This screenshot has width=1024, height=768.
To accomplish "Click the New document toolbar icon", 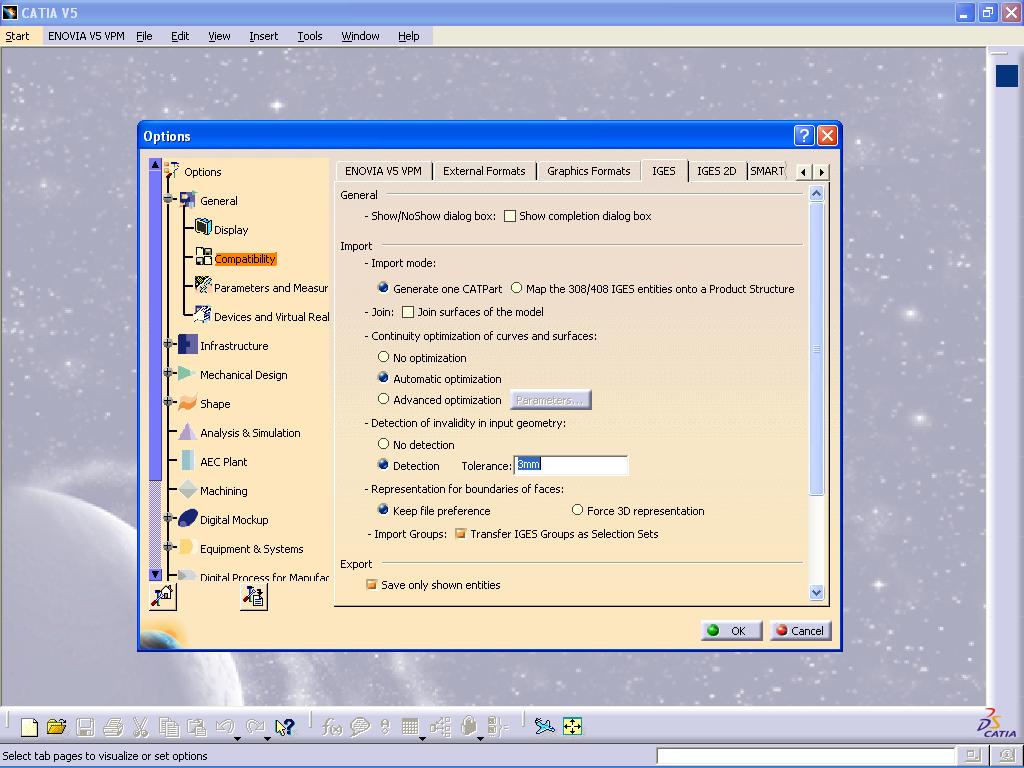I will [29, 727].
